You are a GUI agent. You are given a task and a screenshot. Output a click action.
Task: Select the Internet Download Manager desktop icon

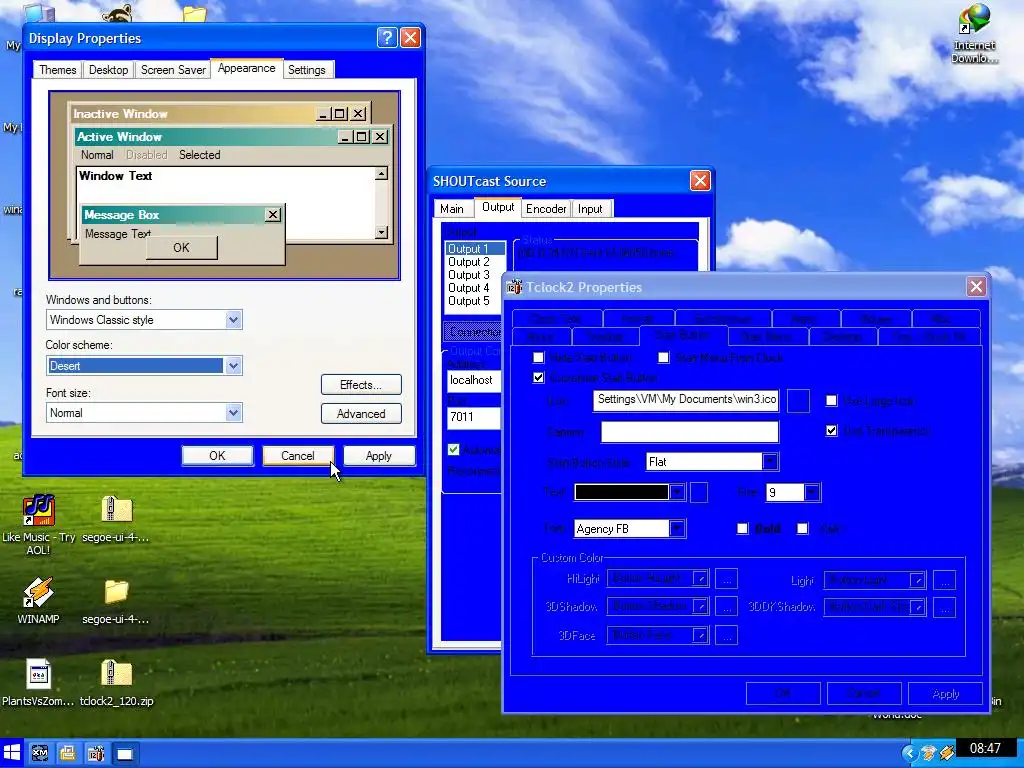coord(974,20)
